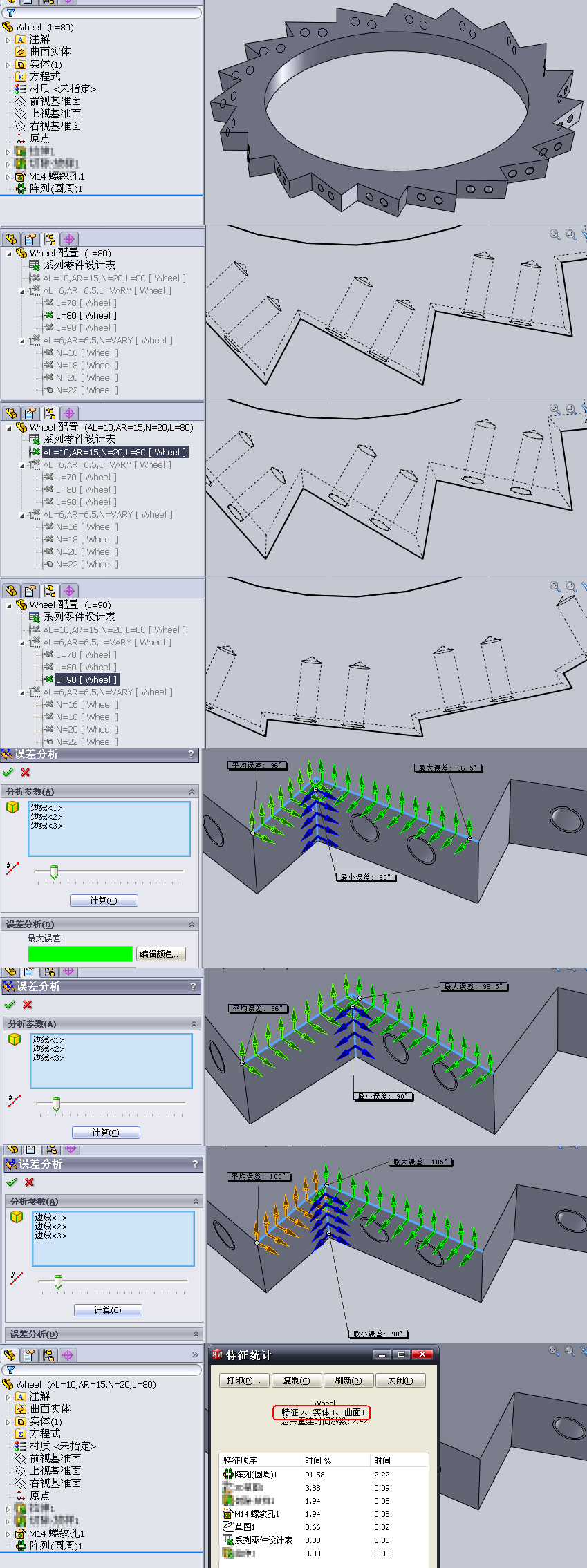Viewport: 587px width, 1568px height.
Task: Open help ? in 误差分析 panel with 编辑颜色
Action: [192, 755]
